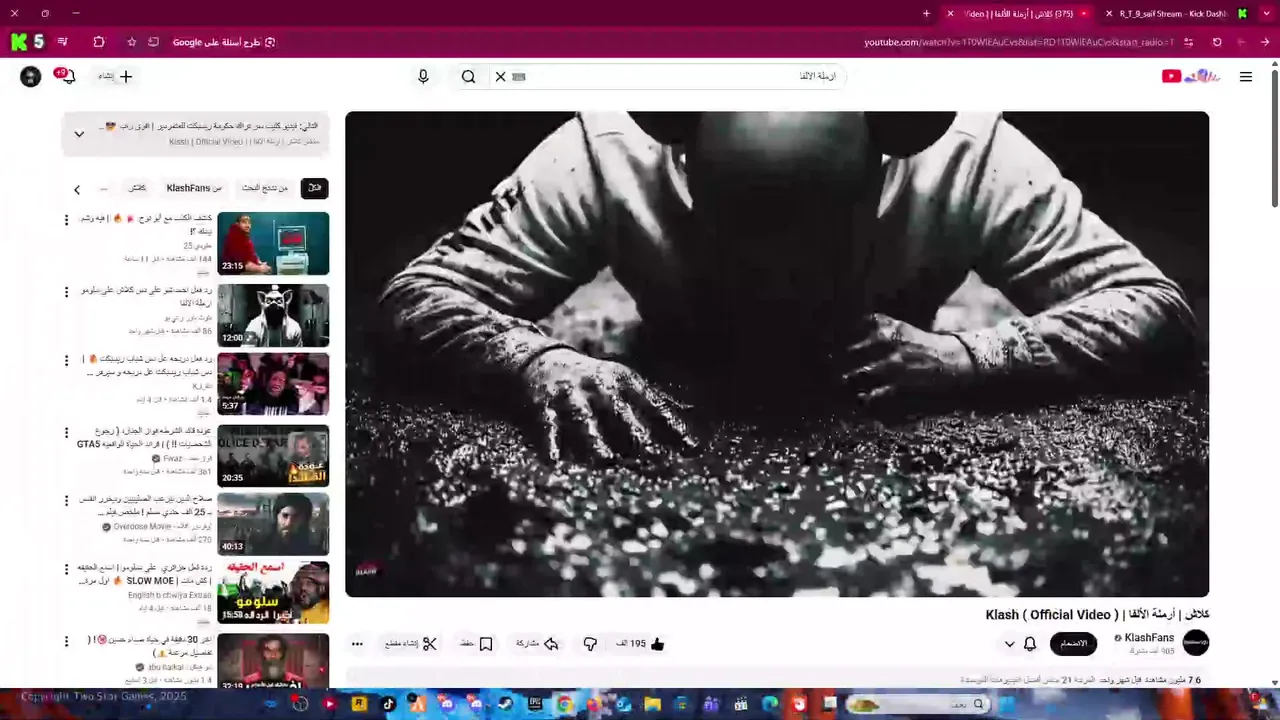Click the KlashFans channel name under video
Screen dimensions: 1280x720
click(1149, 638)
